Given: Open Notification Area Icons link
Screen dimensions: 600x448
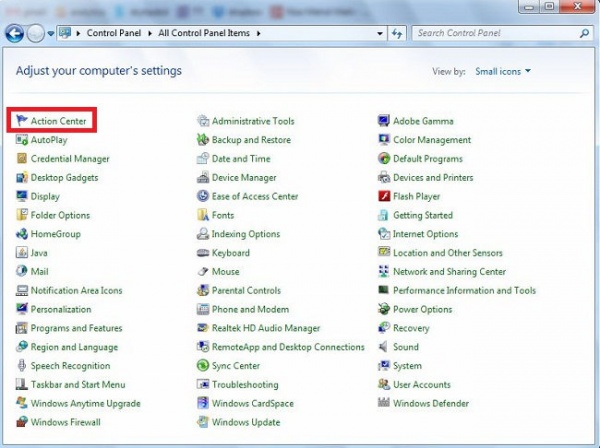Looking at the screenshot, I should [x=77, y=290].
